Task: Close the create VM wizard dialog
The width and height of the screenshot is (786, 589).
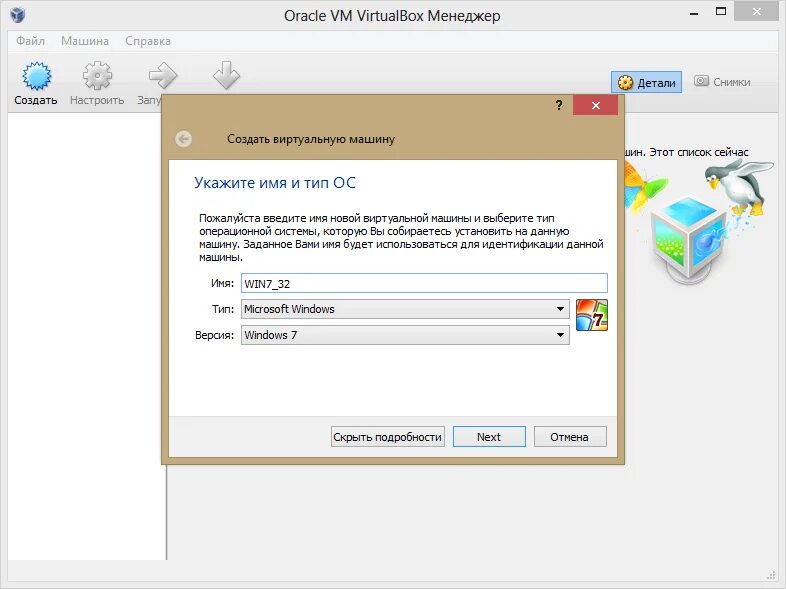Action: (596, 105)
